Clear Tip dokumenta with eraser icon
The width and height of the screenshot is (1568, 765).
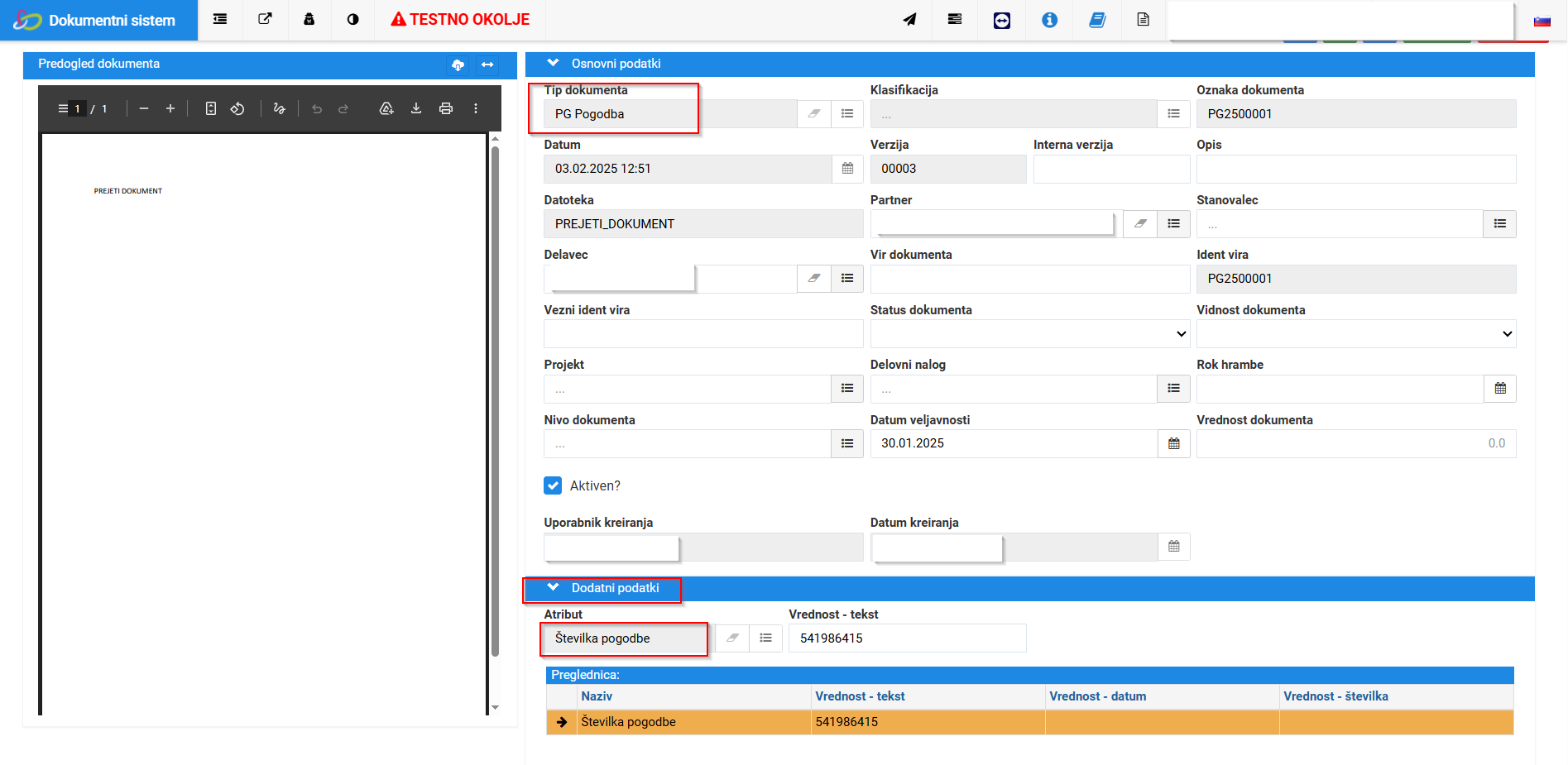[814, 114]
